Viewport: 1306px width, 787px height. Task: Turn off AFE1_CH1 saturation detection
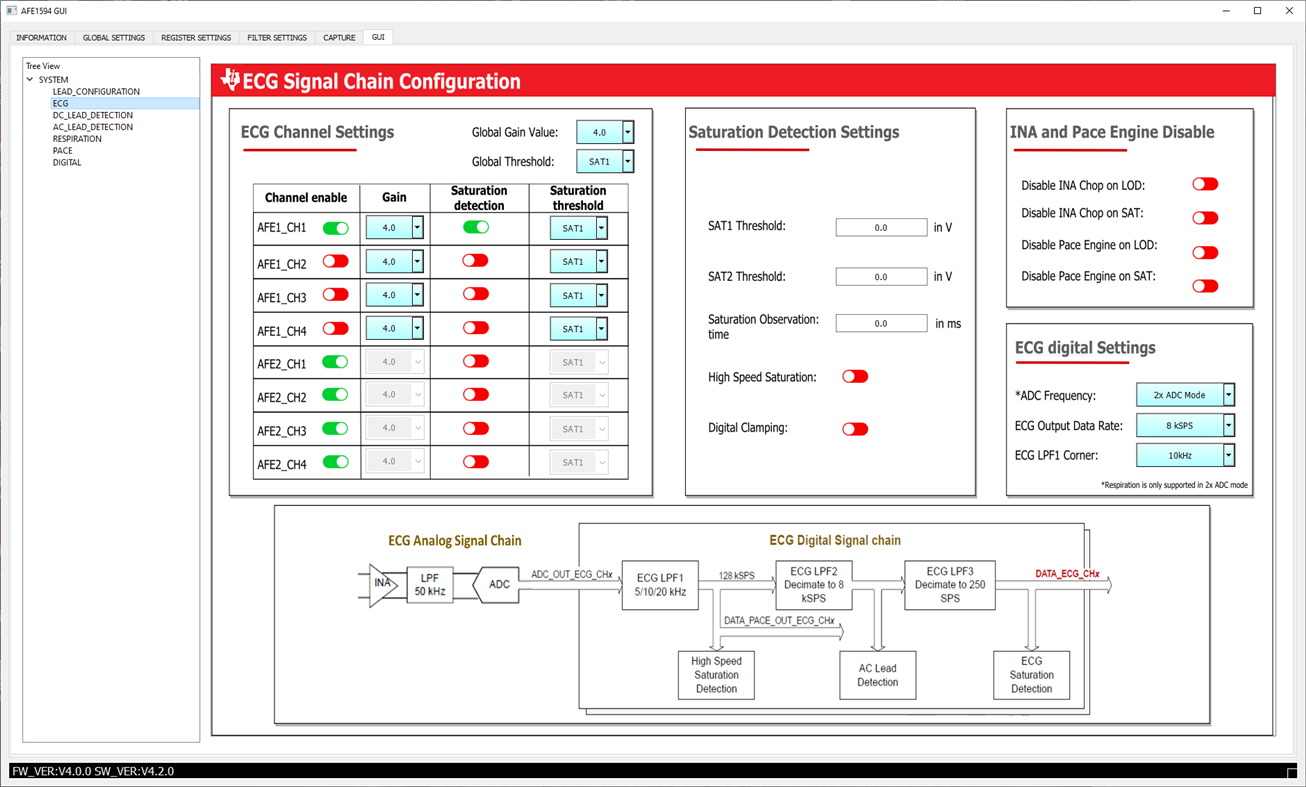point(476,227)
